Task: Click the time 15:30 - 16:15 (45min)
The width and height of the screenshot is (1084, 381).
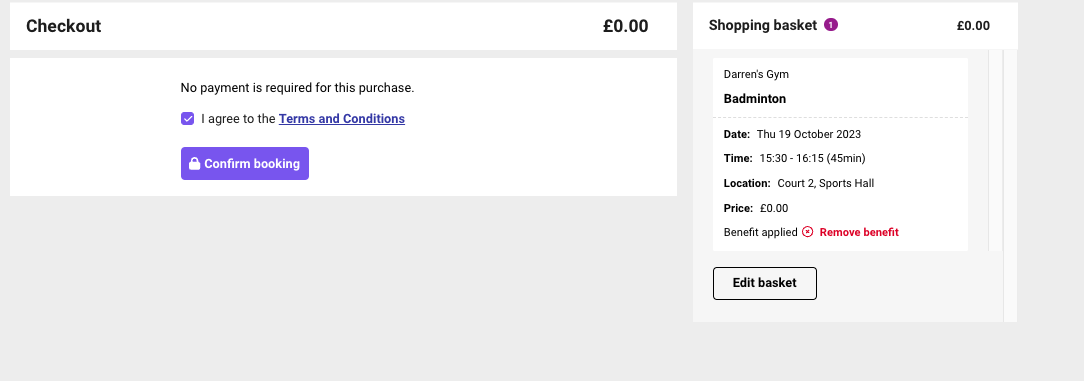Action: tap(812, 158)
